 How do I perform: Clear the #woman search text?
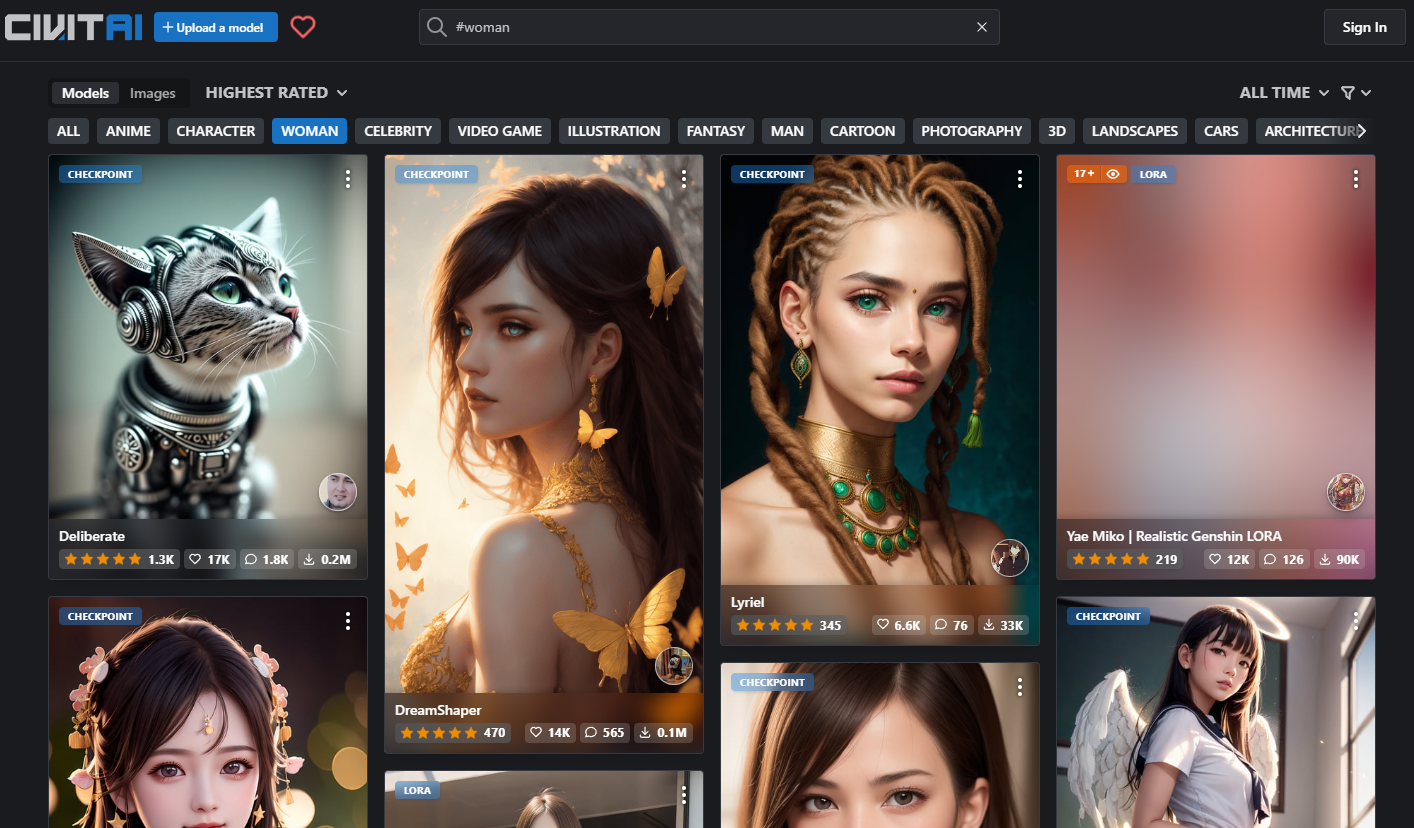[982, 27]
